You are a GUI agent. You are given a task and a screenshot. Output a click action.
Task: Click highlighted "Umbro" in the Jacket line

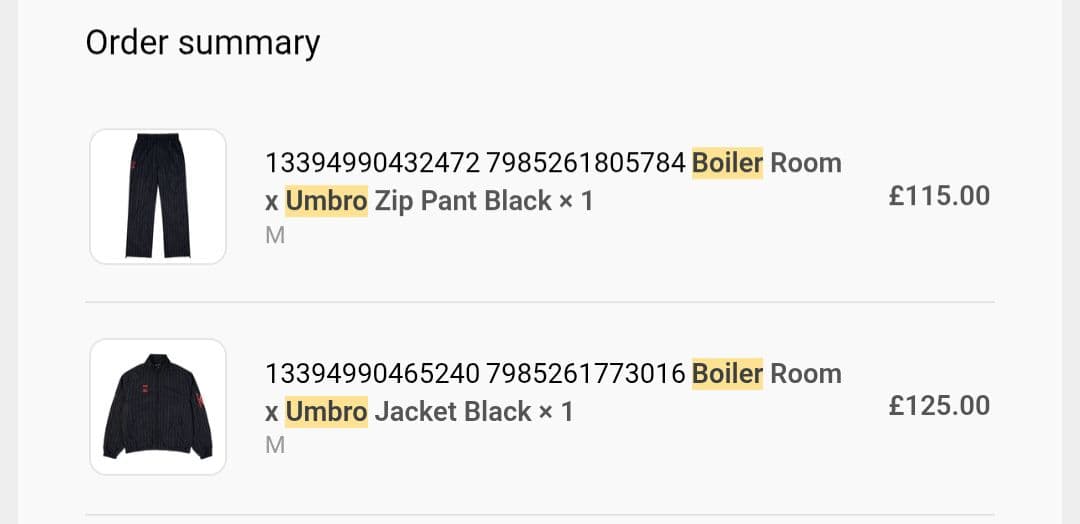[326, 412]
